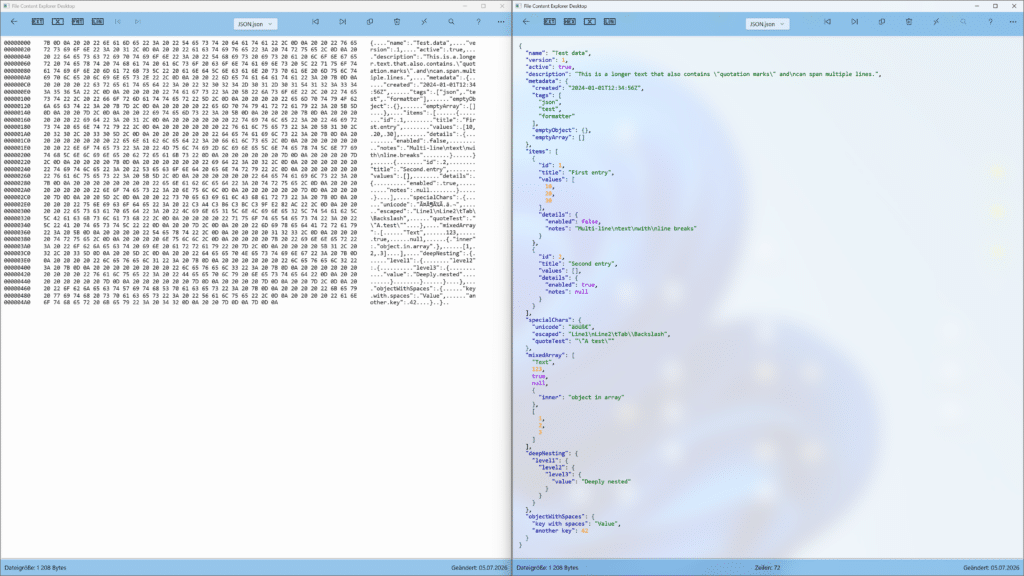The image size is (1024, 576).
Task: Go back in the right JSON view window
Action: coord(526,22)
